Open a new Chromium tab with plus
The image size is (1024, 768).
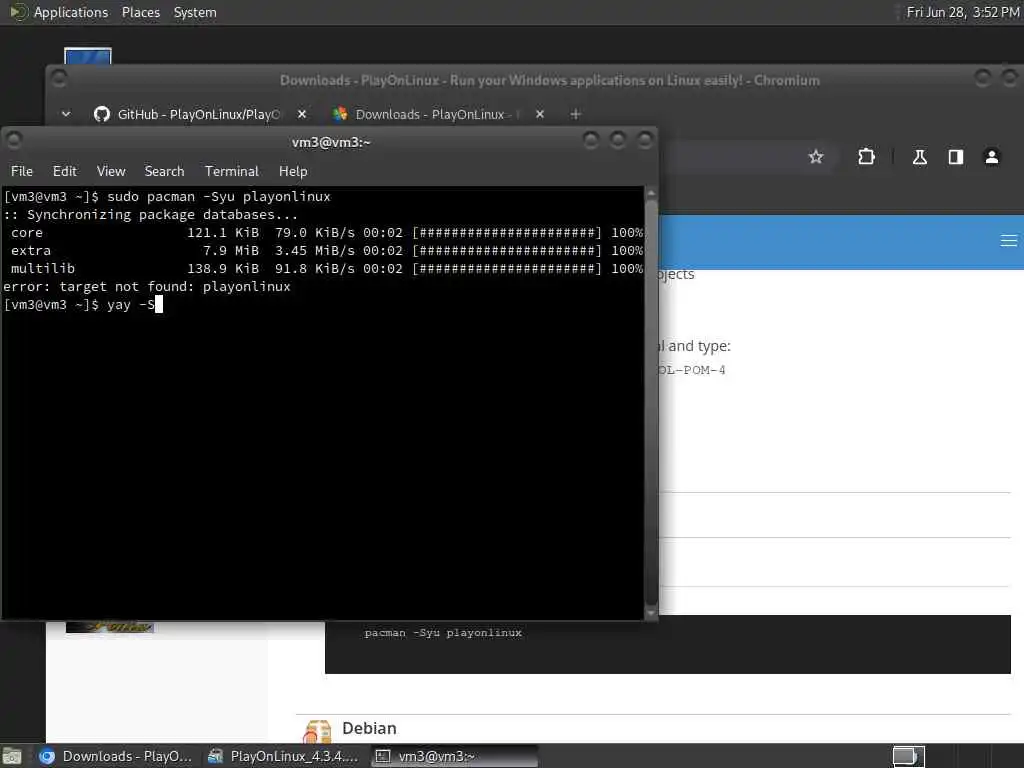pyautogui.click(x=575, y=114)
